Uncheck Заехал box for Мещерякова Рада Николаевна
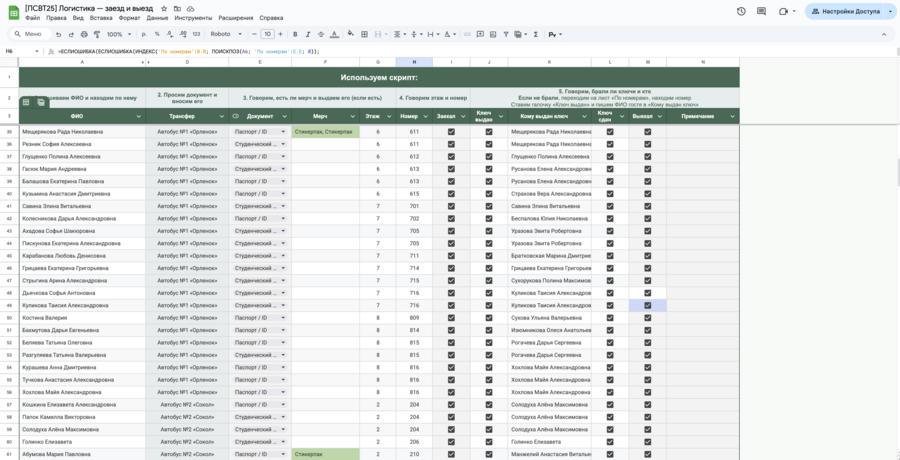 click(x=451, y=131)
